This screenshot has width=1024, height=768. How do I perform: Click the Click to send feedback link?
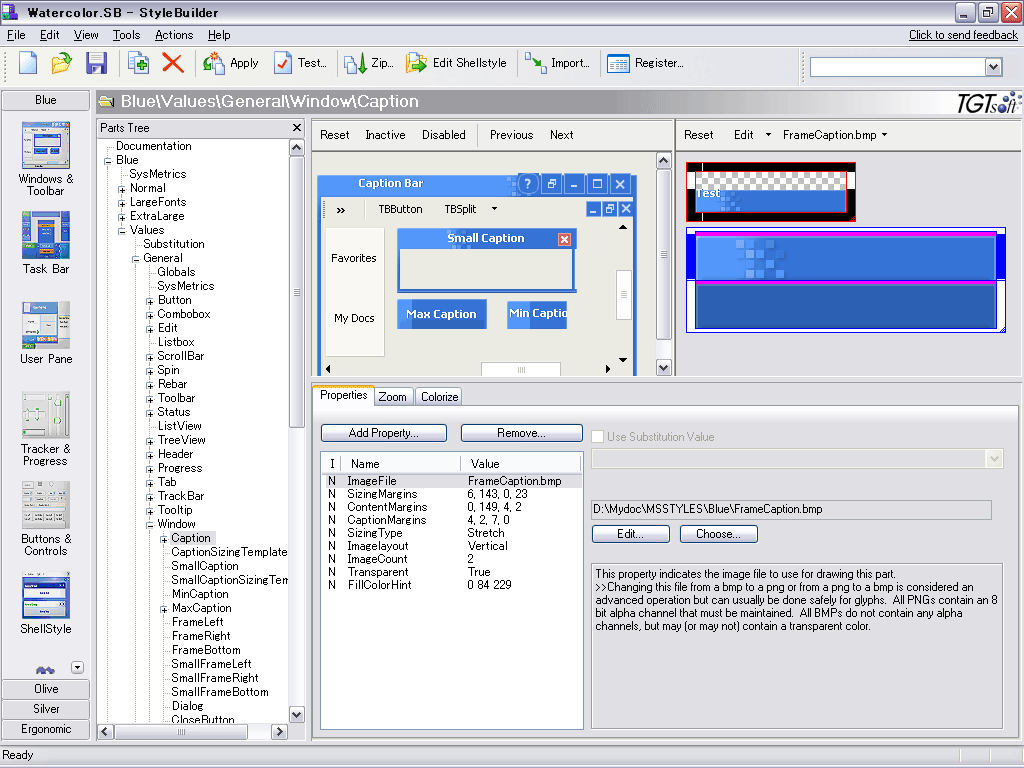click(x=963, y=35)
